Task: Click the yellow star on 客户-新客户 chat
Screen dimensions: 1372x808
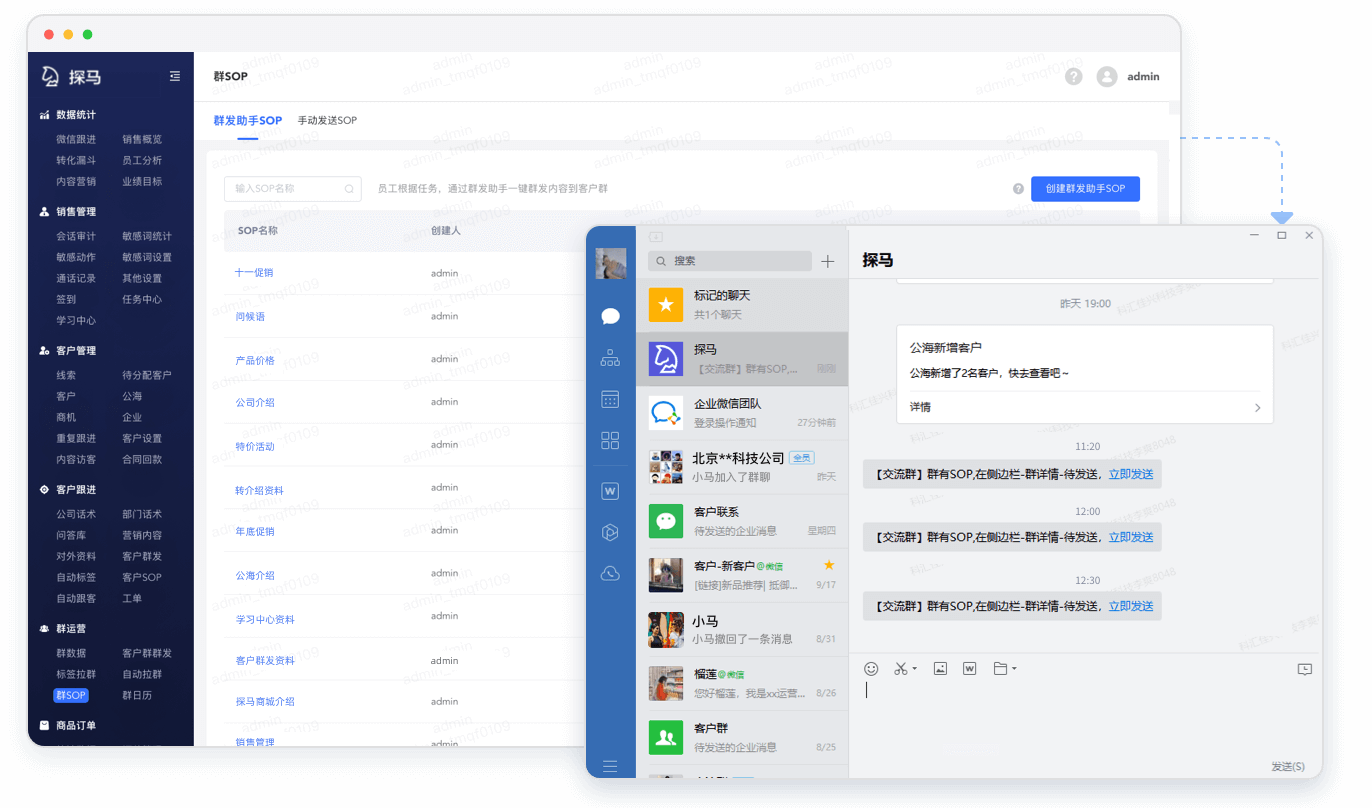Action: coord(828,565)
